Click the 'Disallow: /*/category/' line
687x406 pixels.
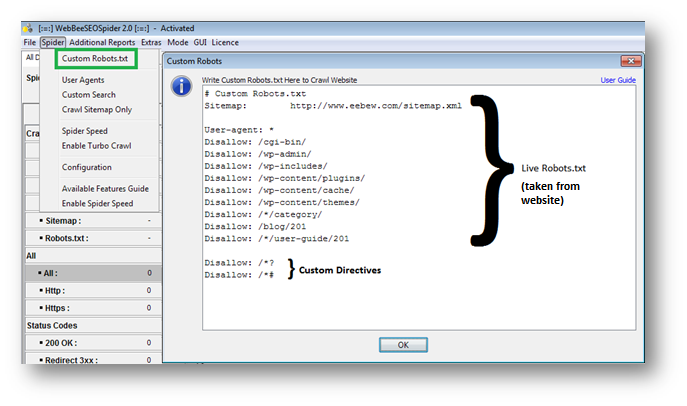pos(263,214)
